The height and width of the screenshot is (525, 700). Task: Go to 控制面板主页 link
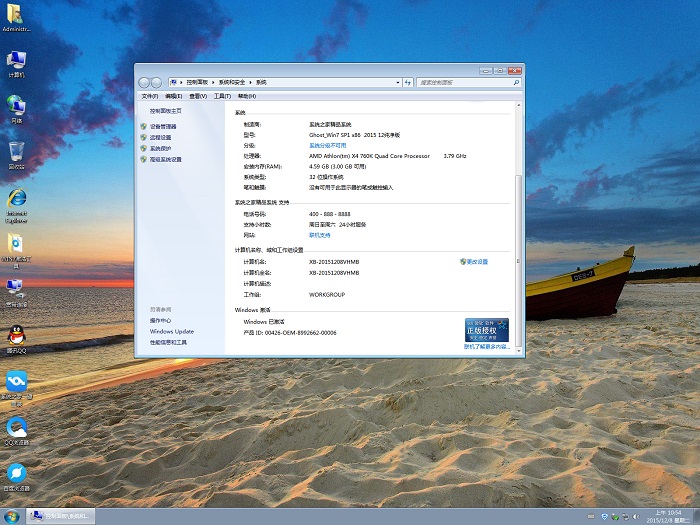click(166, 111)
